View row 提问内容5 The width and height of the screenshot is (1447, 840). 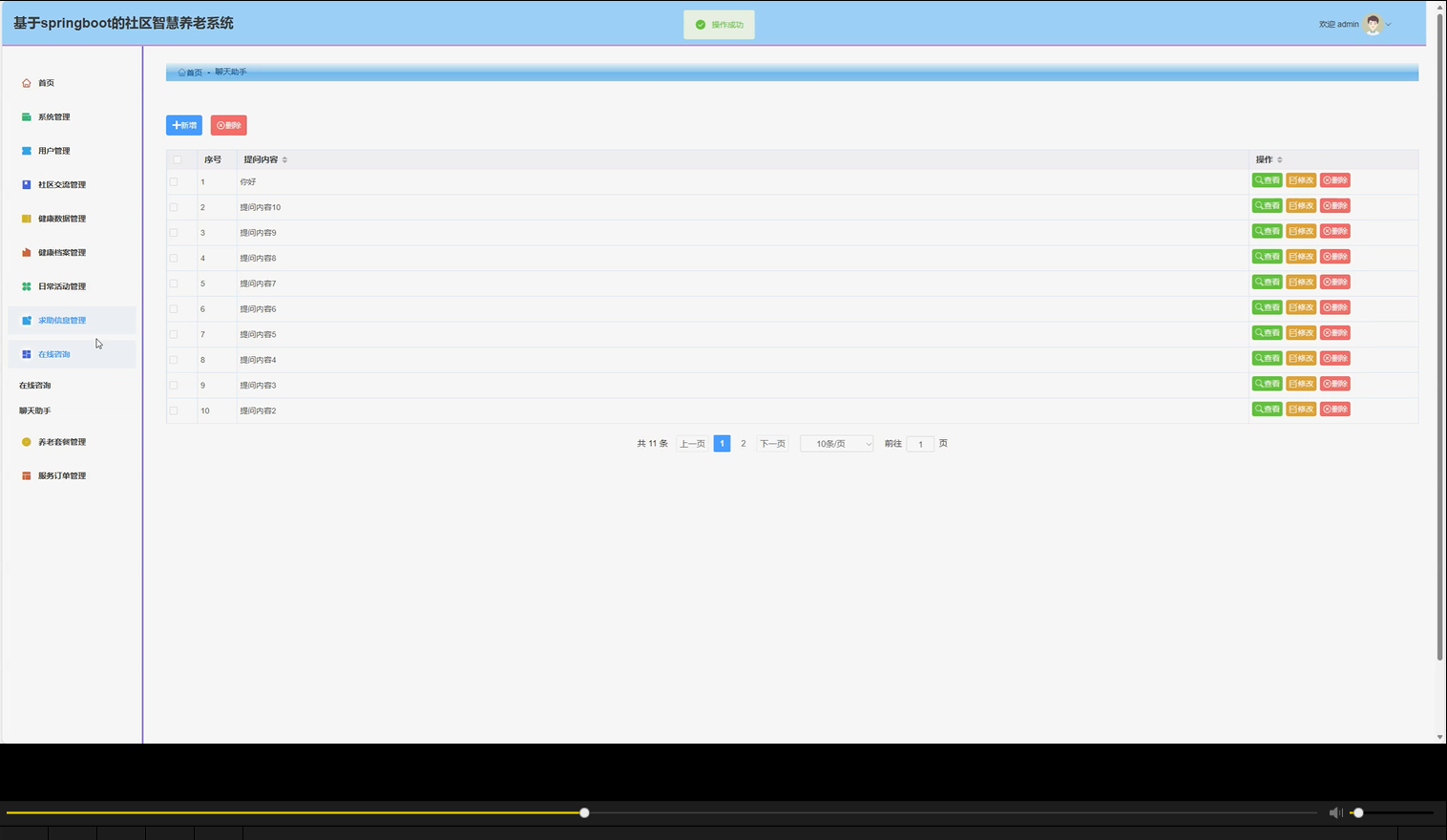coord(1267,333)
